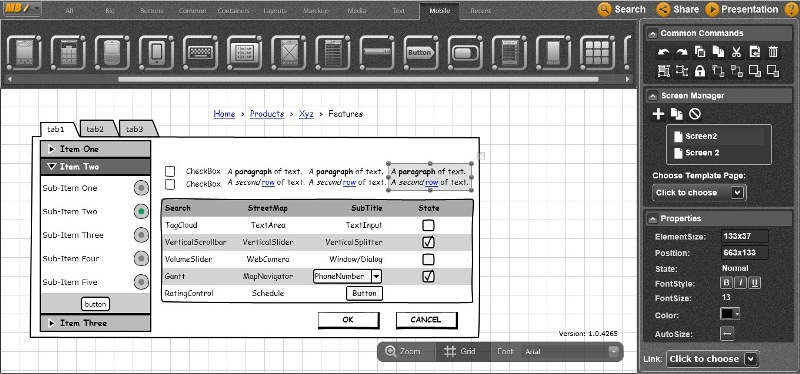Switch to the Buttons palette tab
Viewport: 800px width, 374px height.
tap(152, 11)
